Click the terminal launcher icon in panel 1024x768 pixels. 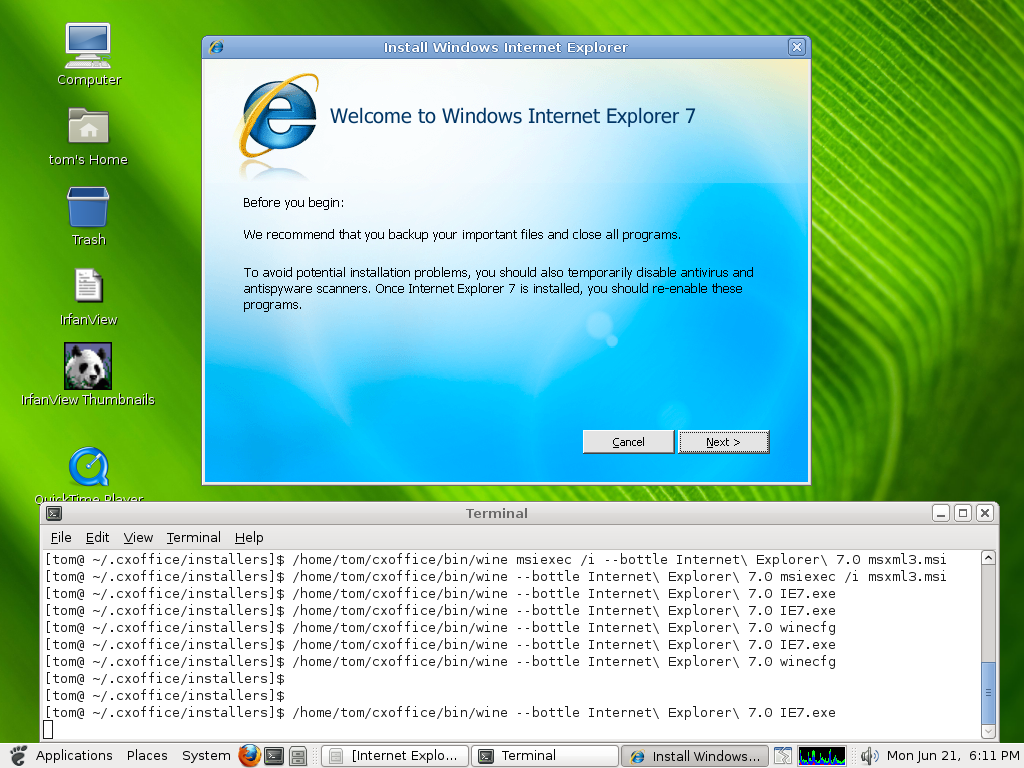pyautogui.click(x=273, y=756)
